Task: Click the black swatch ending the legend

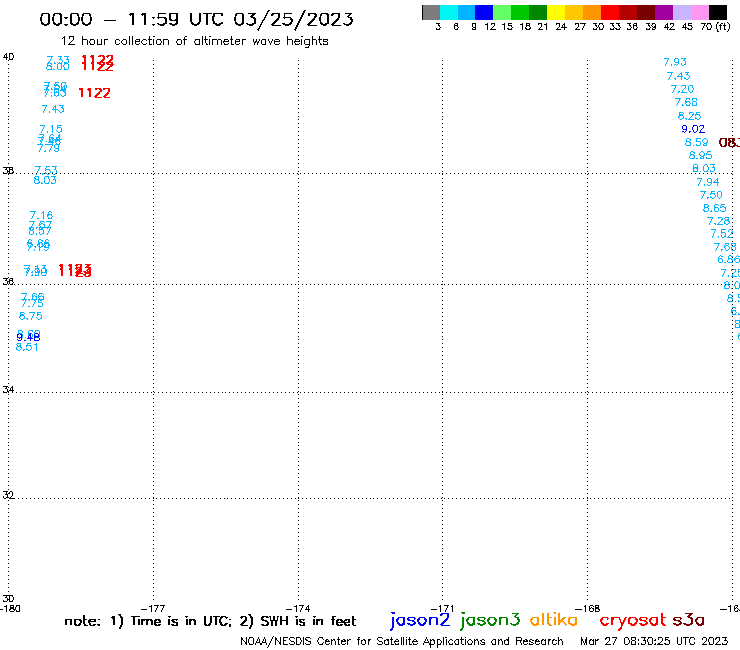Action: coord(717,12)
